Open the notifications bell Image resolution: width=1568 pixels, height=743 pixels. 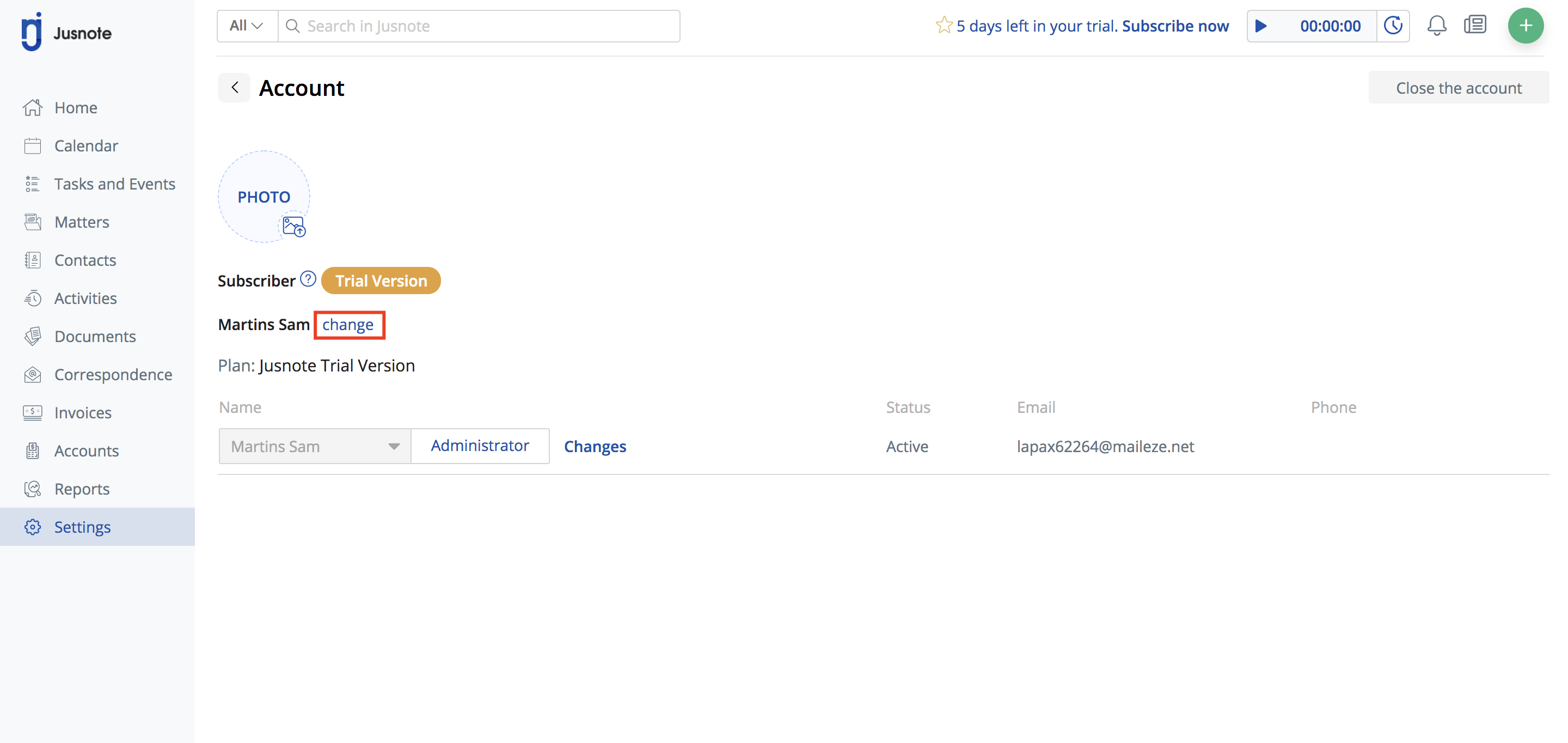(x=1437, y=26)
